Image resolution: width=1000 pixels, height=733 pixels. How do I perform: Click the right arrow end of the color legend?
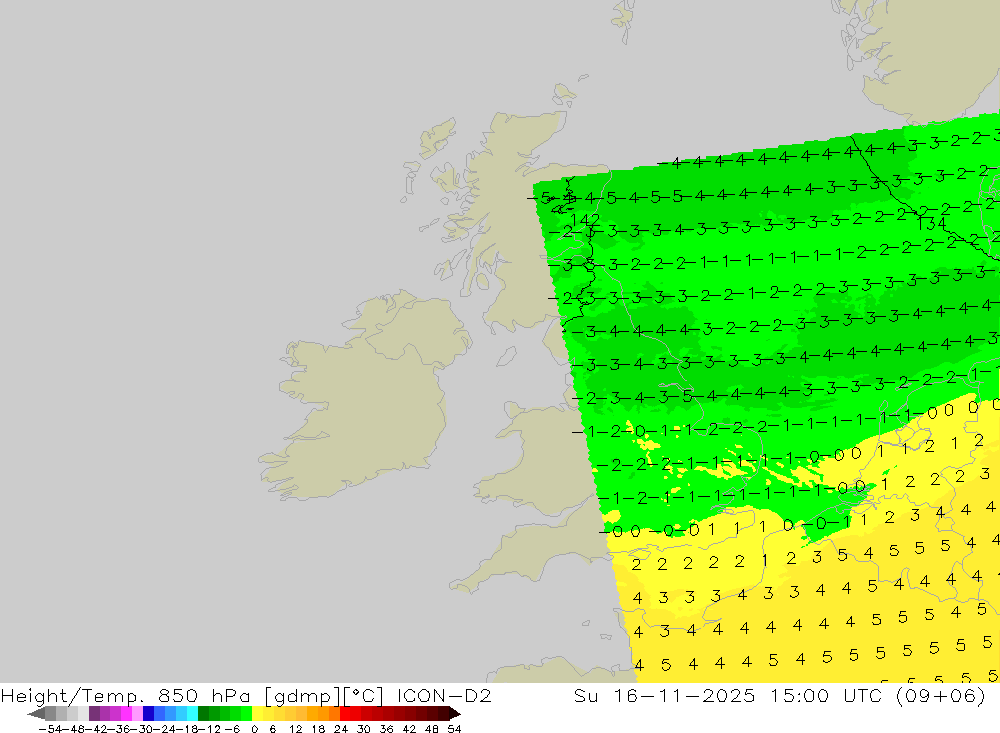tap(454, 714)
